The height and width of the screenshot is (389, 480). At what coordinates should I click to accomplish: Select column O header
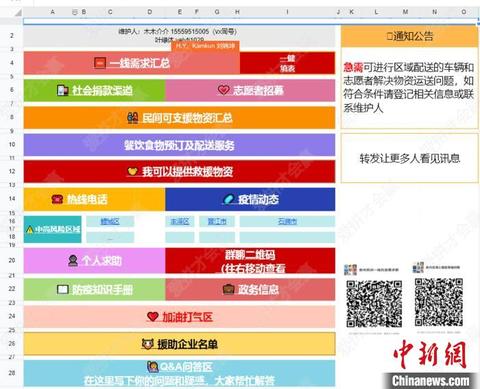(464, 12)
